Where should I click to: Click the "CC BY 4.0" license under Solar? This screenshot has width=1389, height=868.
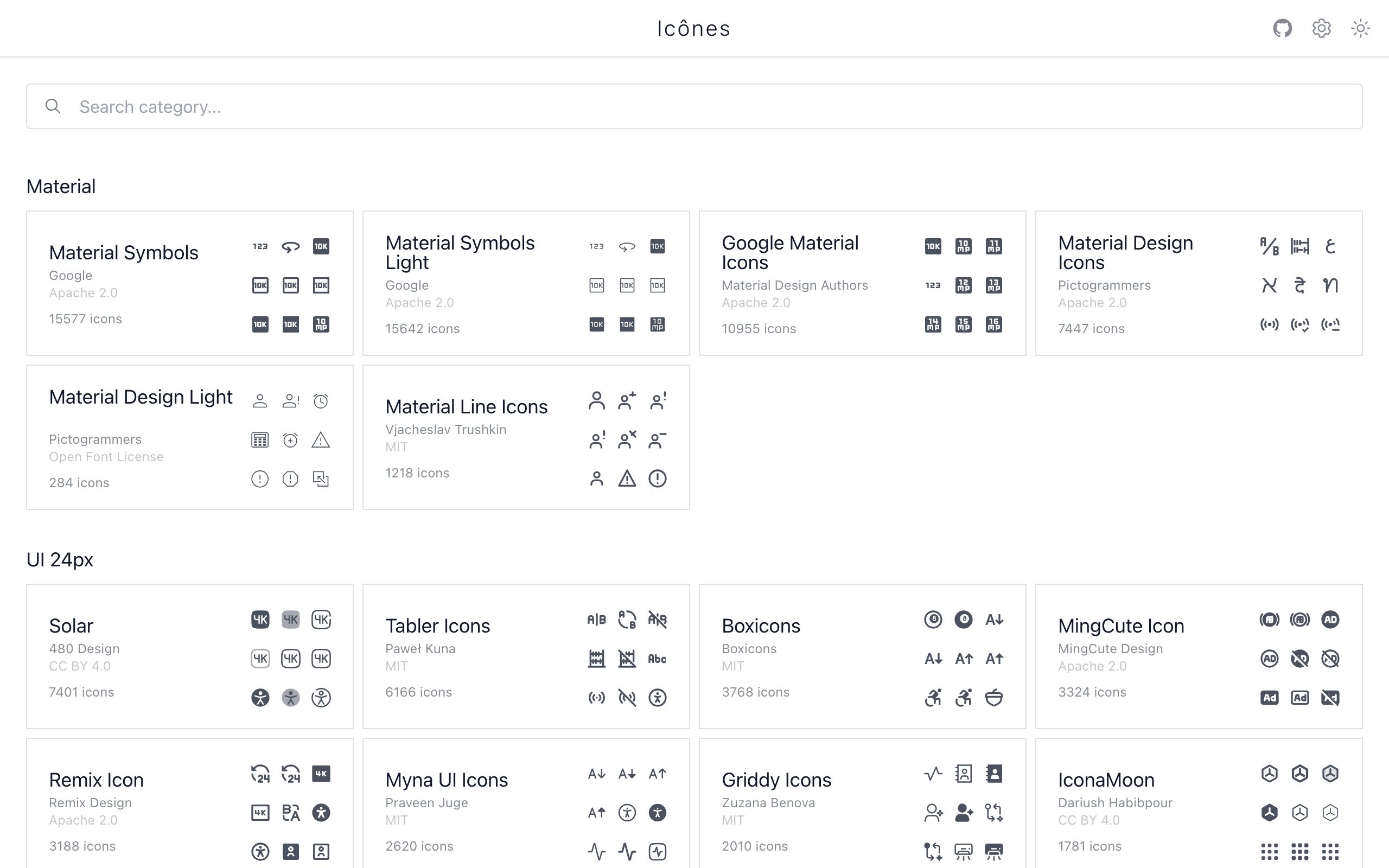pos(80,667)
